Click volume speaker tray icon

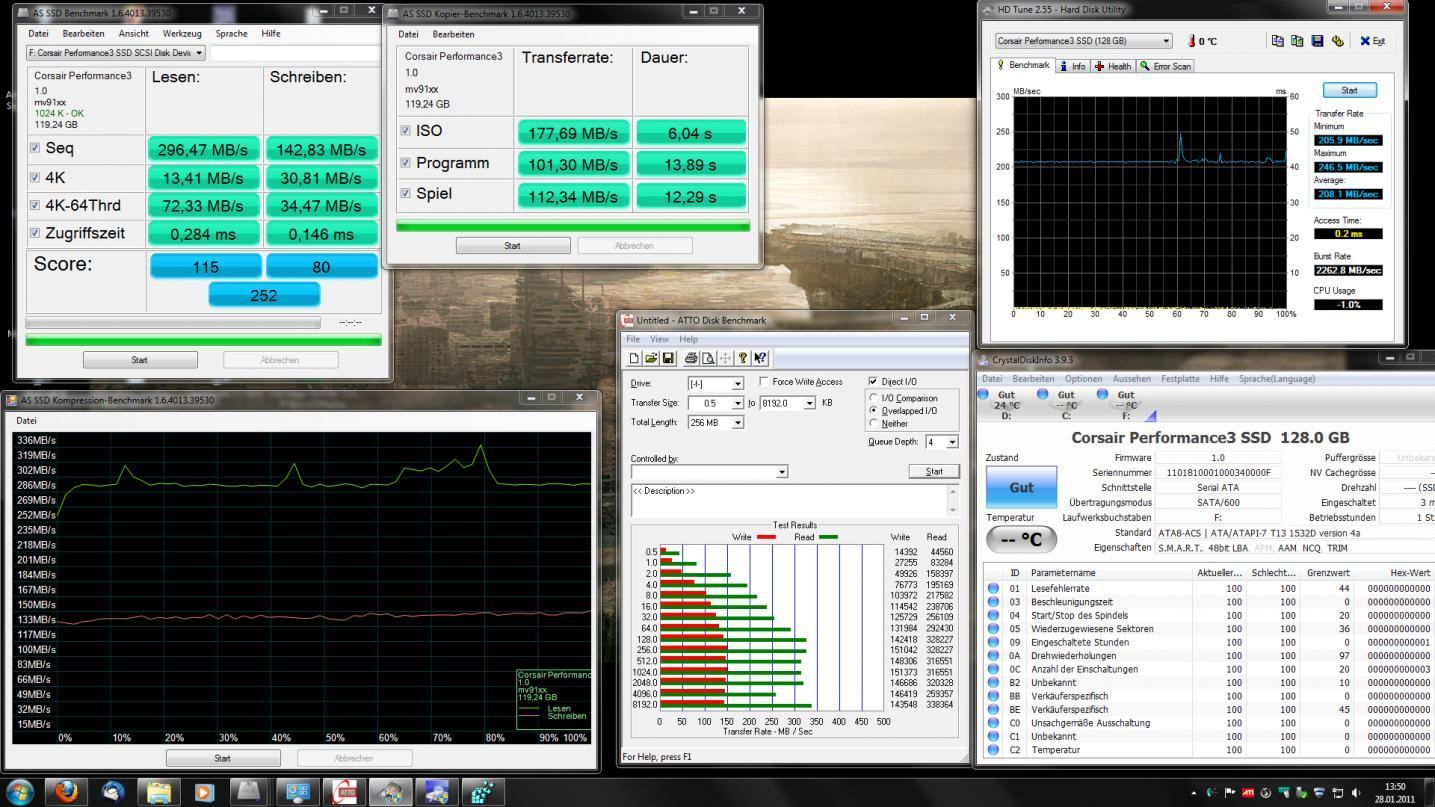point(1356,792)
